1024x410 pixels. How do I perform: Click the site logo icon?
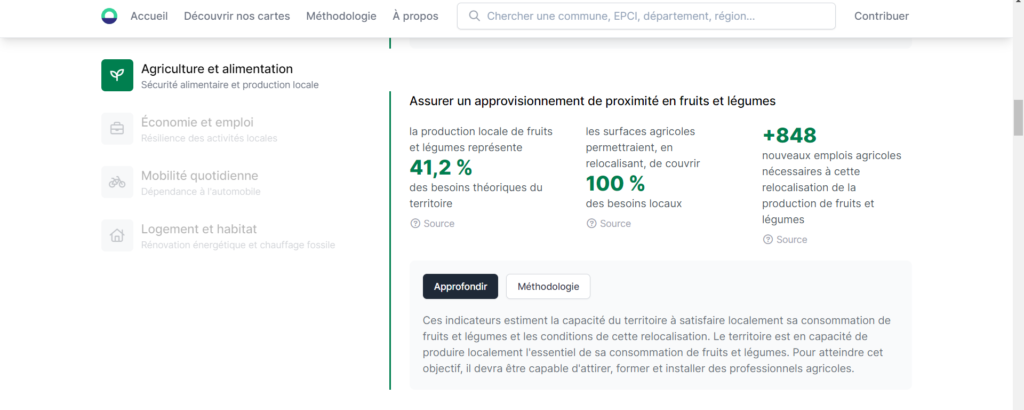(109, 16)
